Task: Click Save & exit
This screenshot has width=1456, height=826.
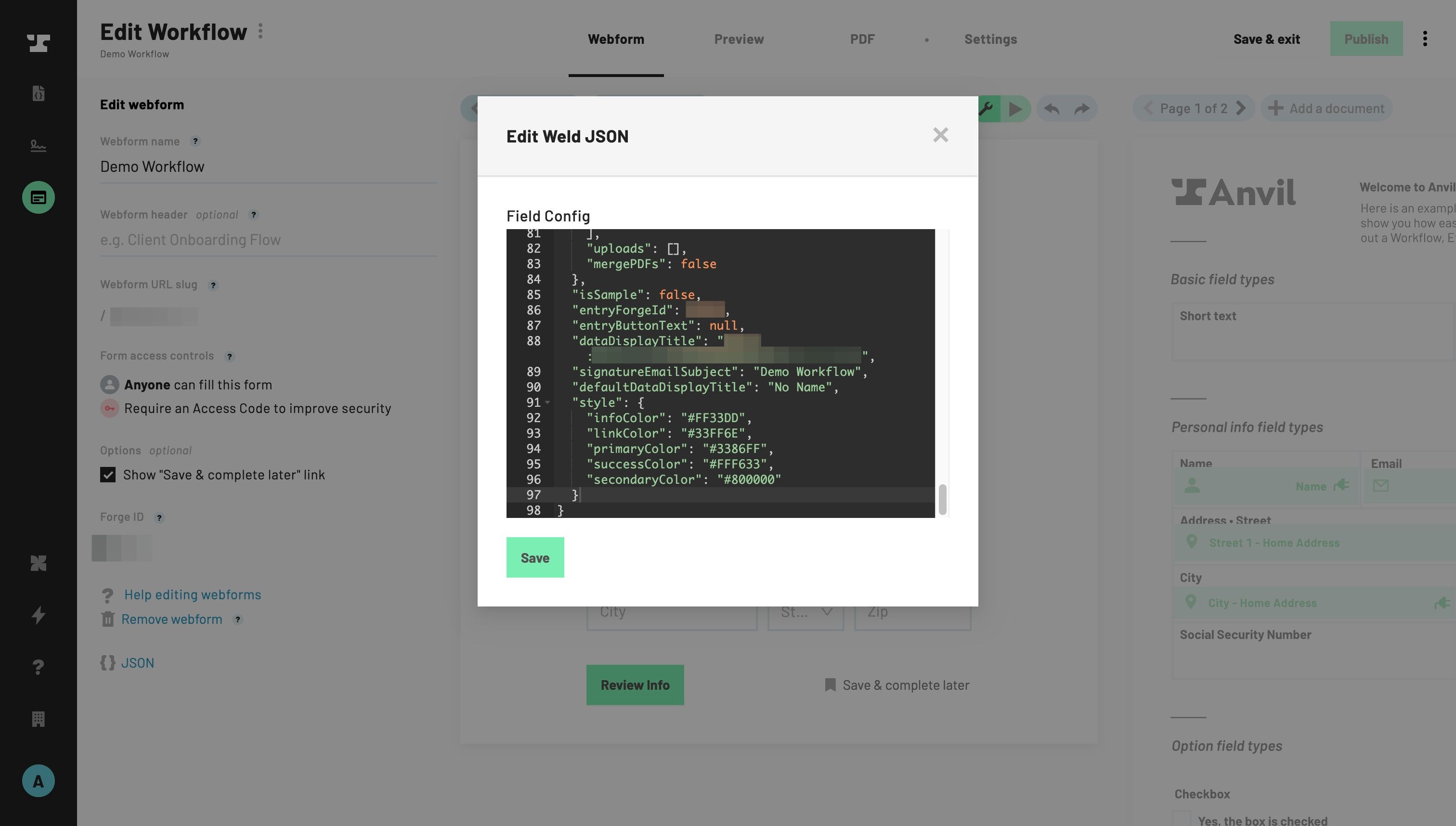Action: point(1266,39)
